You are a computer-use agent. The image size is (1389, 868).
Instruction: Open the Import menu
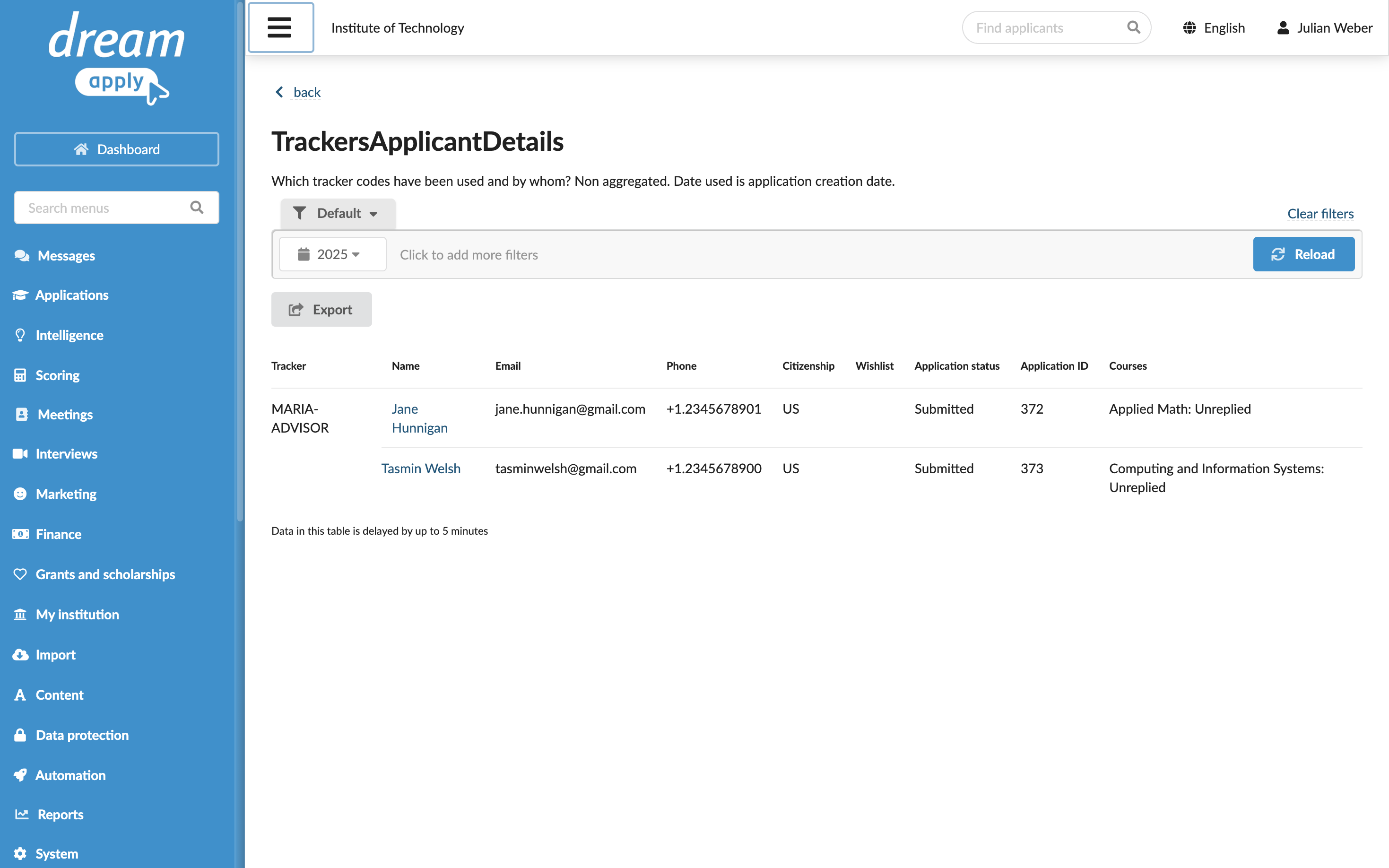[56, 654]
